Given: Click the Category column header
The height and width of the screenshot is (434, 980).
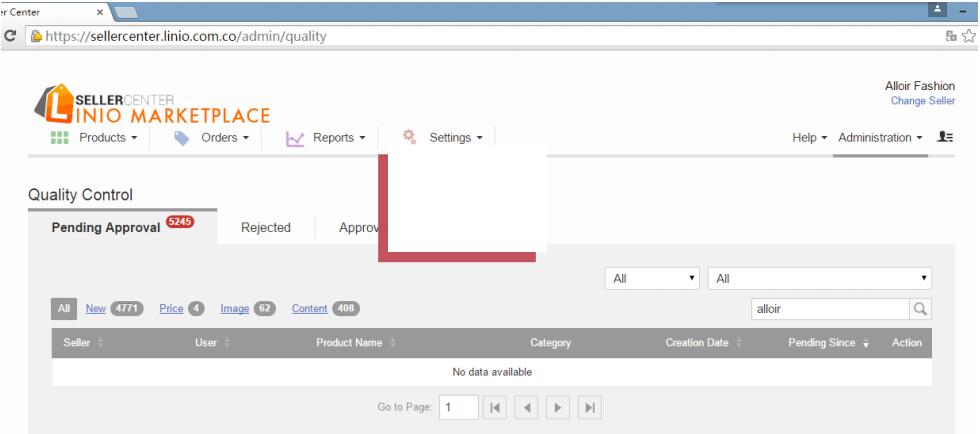Looking at the screenshot, I should [x=550, y=343].
